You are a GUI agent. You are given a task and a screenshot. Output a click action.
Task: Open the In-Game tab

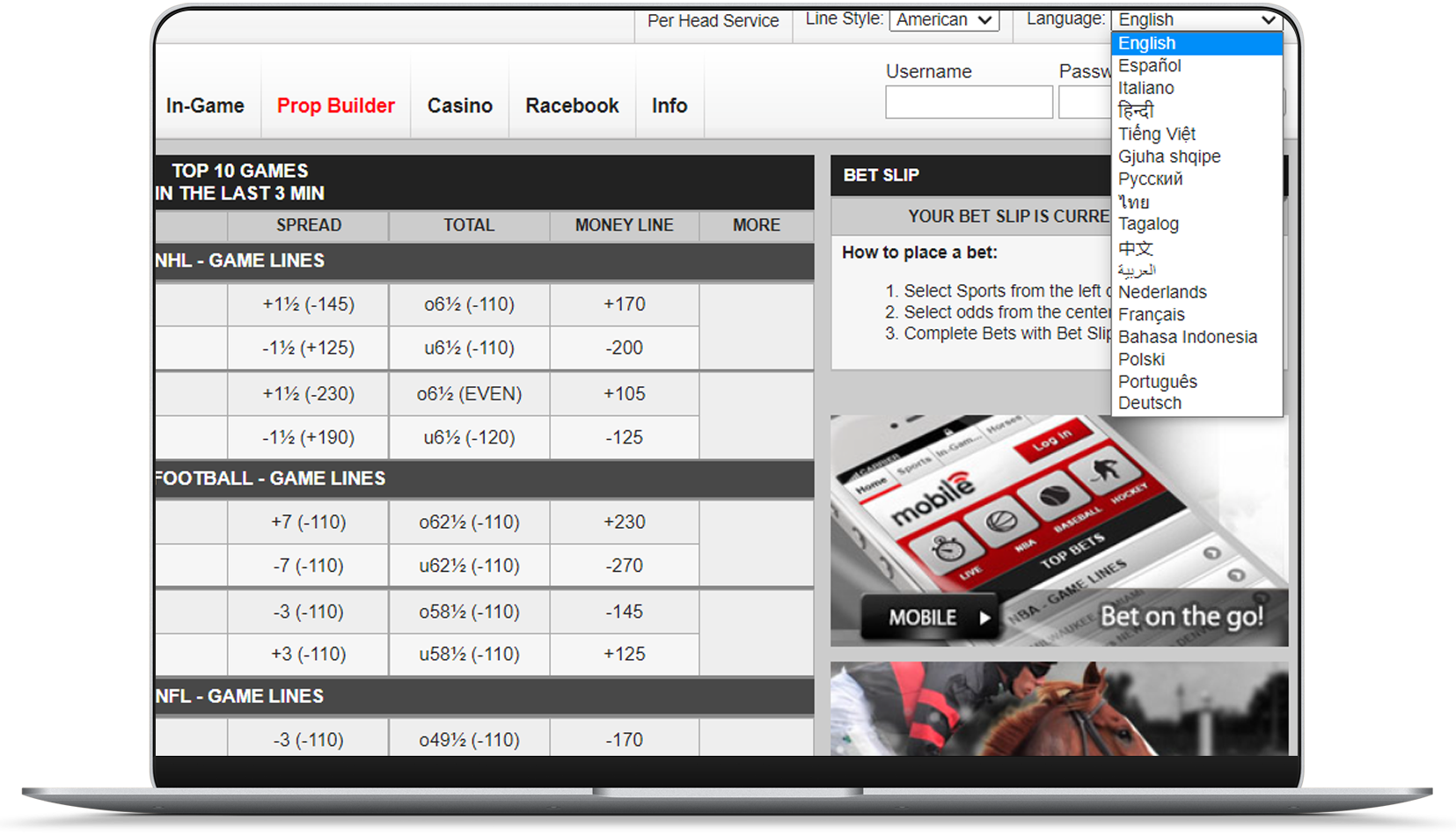click(x=205, y=106)
